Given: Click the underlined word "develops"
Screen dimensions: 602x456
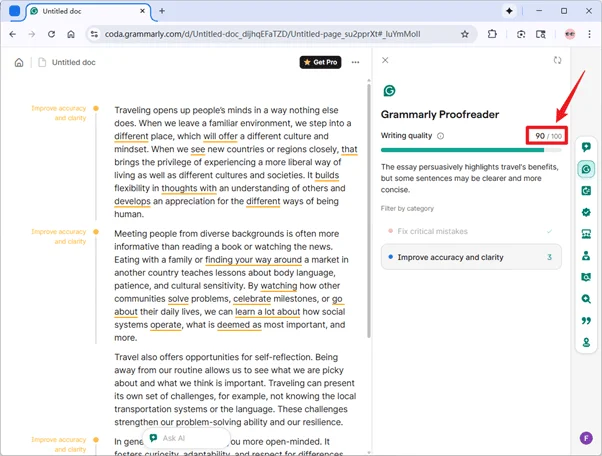Looking at the screenshot, I should [x=132, y=202].
